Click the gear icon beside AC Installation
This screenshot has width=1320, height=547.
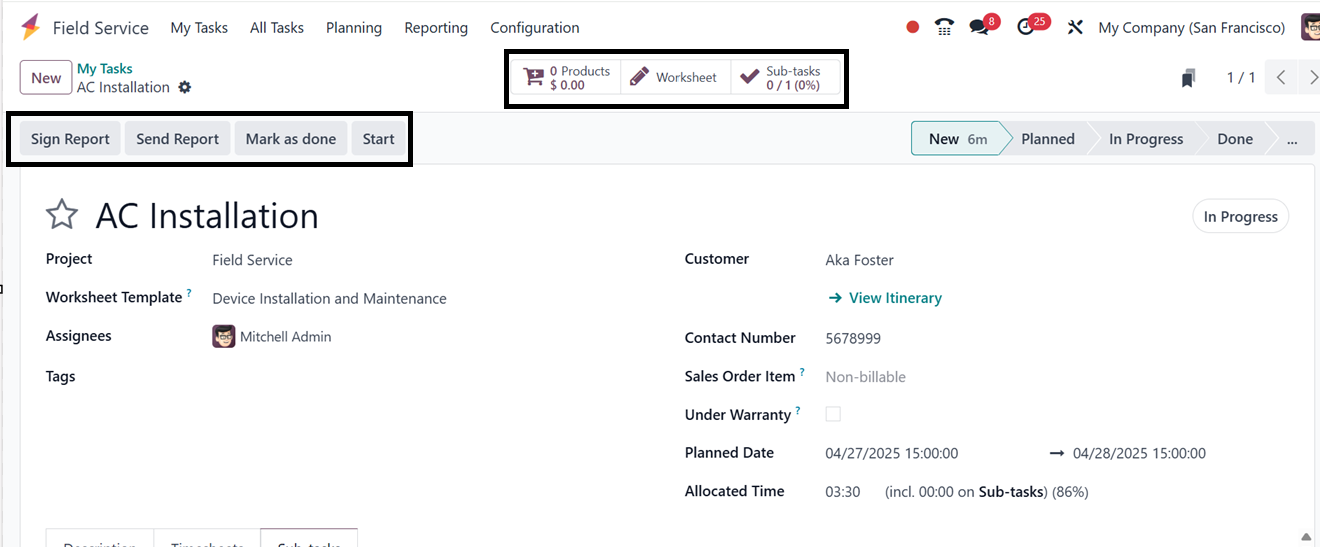184,88
